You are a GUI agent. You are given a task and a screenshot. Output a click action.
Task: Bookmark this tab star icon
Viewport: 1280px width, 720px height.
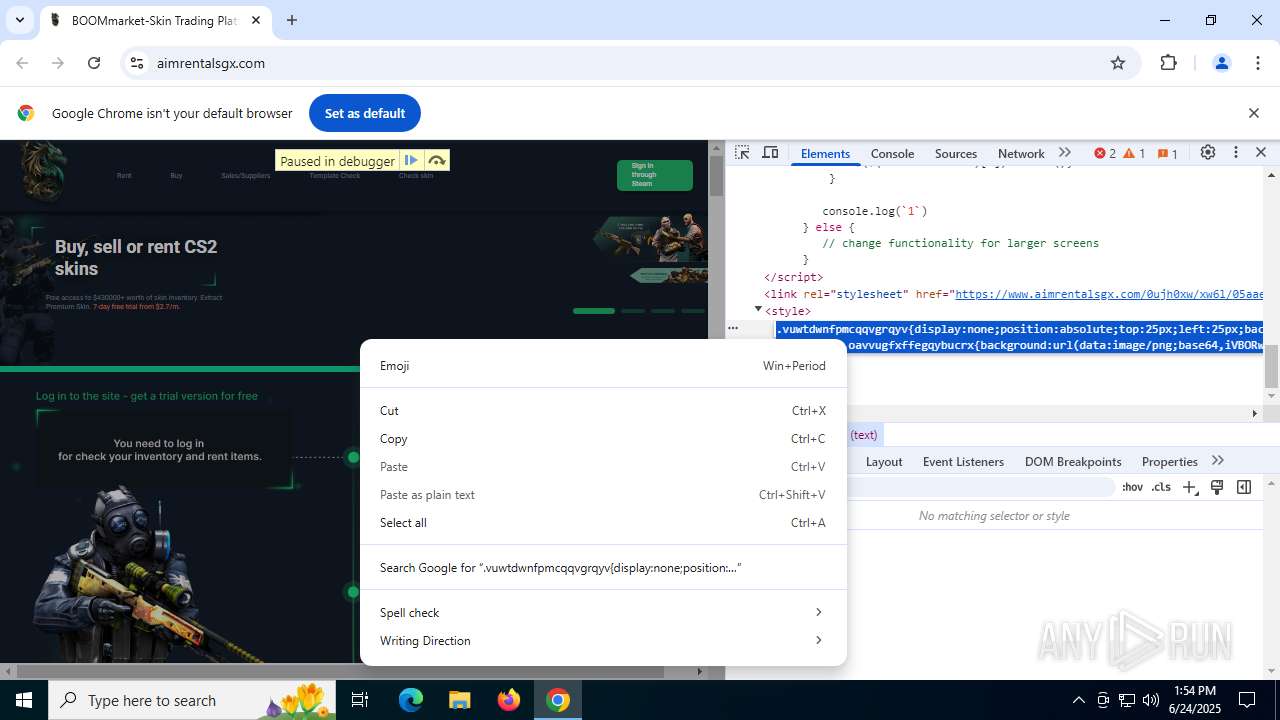point(1118,63)
